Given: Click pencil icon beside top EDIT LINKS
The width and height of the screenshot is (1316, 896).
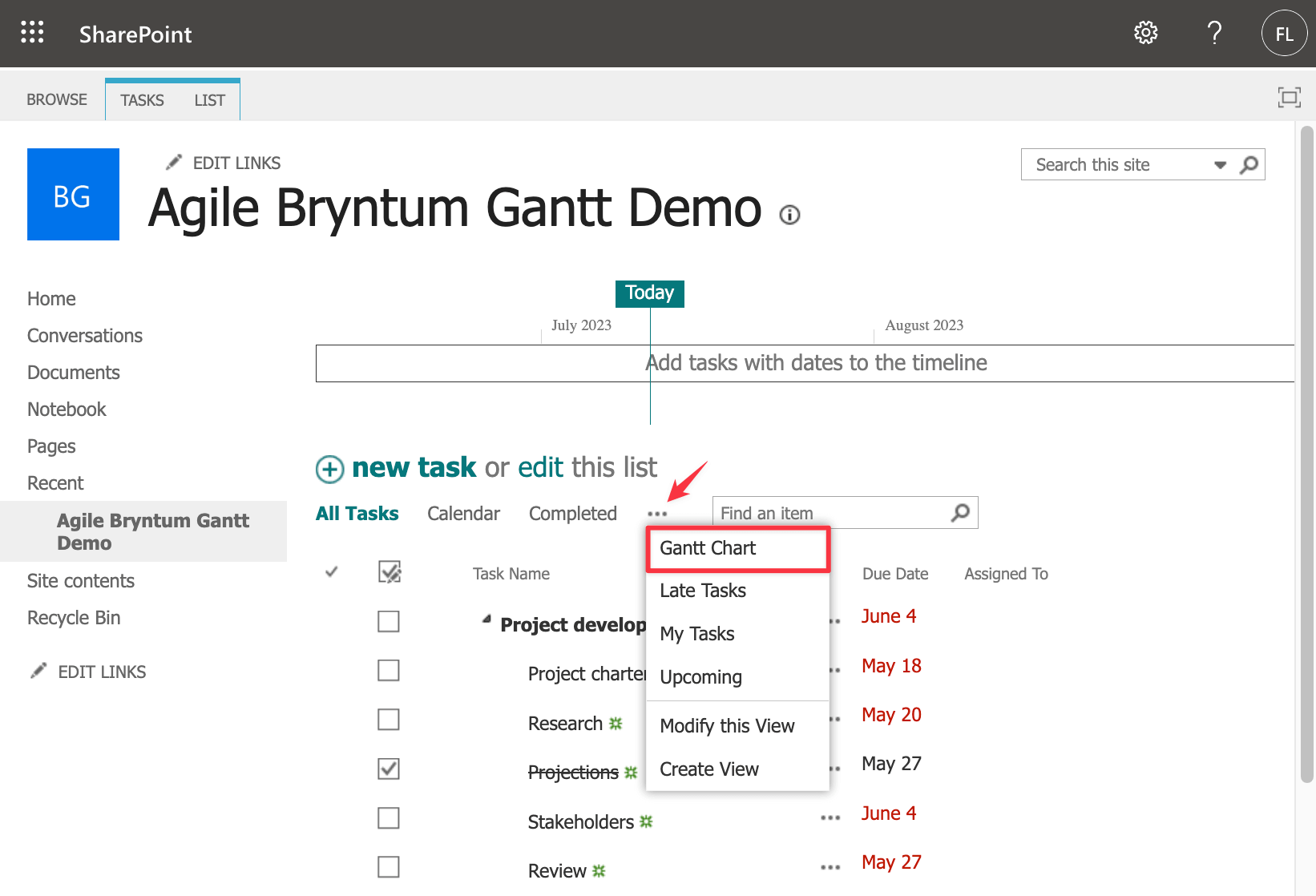Looking at the screenshot, I should (x=173, y=163).
